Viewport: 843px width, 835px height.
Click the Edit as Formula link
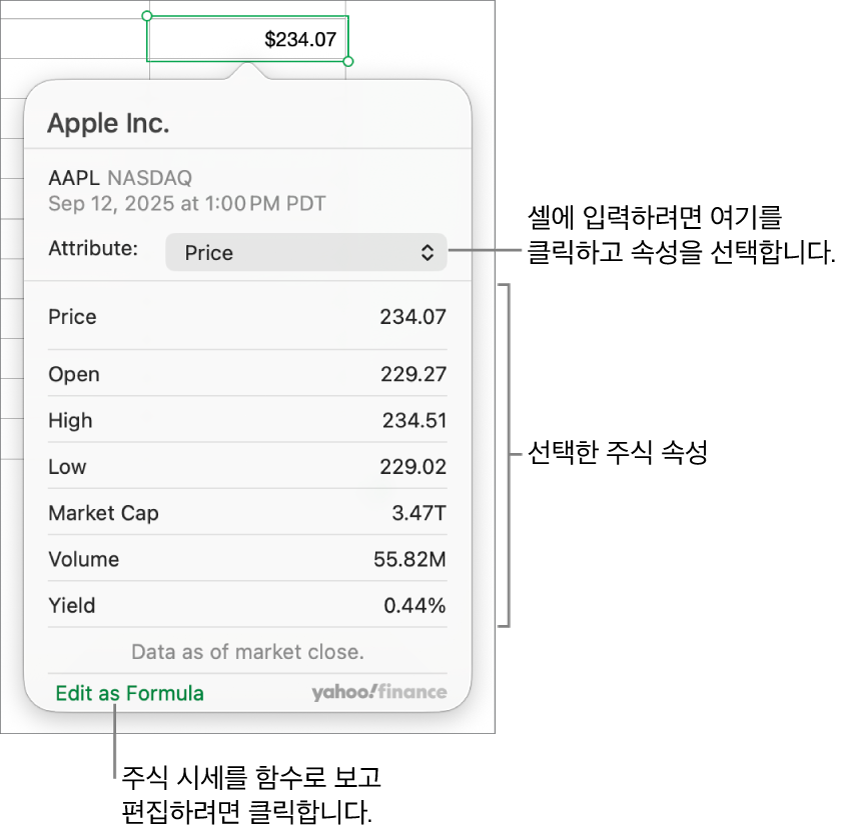[x=130, y=693]
